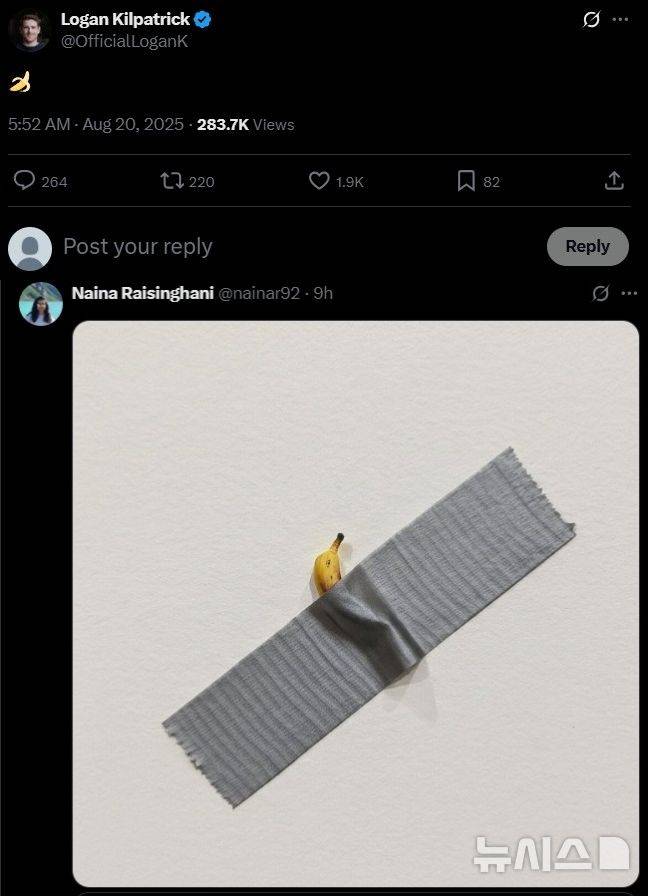Like Logan Kilpatrick's post
Viewport: 648px width, 896px height.
tap(319, 181)
